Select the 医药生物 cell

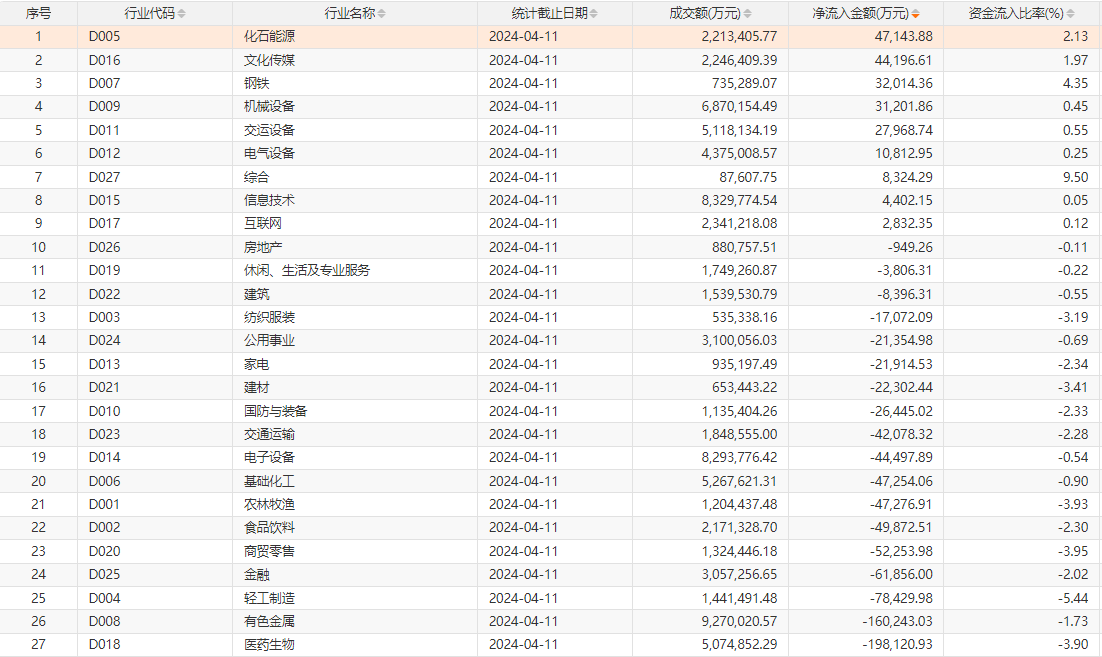(269, 645)
